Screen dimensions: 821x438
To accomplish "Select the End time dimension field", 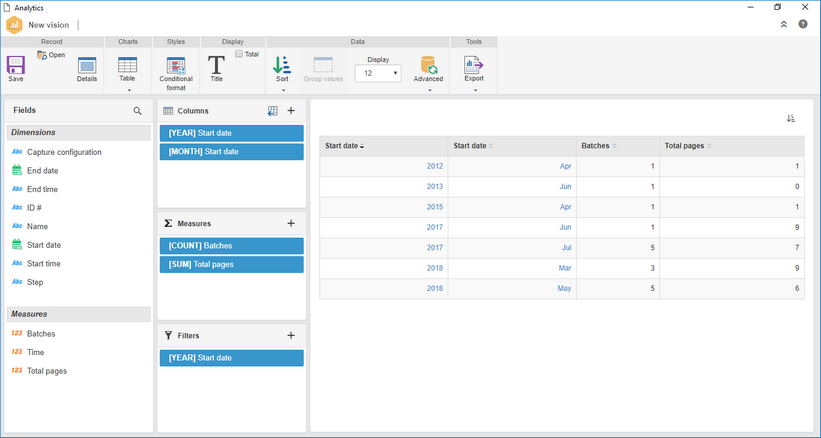I will click(x=42, y=189).
